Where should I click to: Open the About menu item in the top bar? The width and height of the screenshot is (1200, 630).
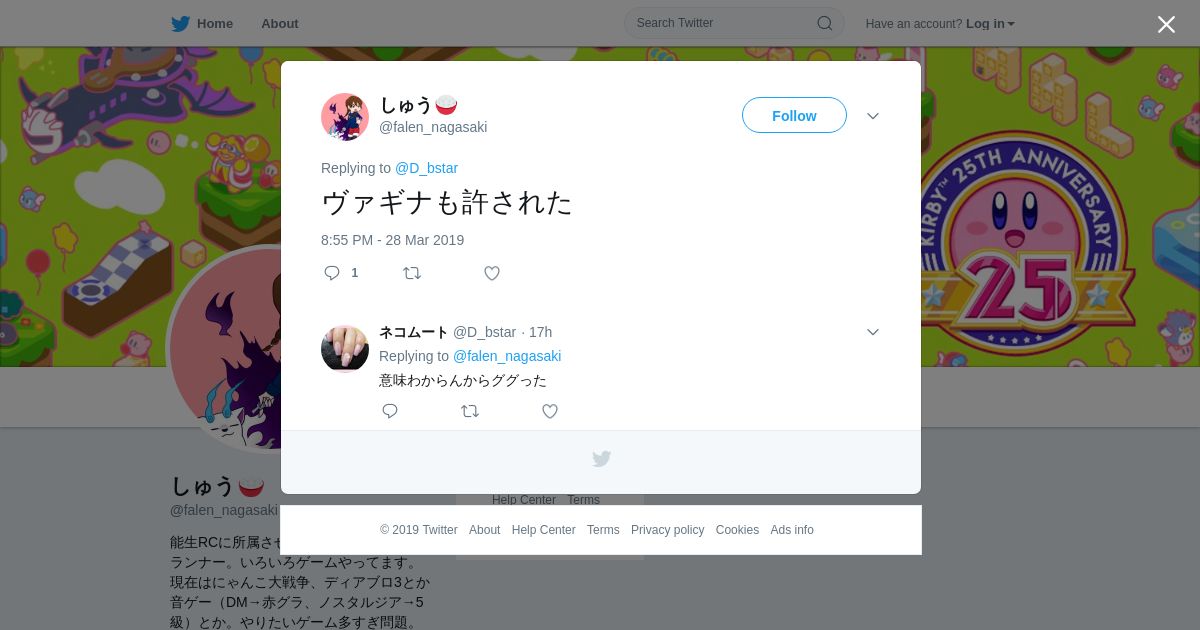point(280,24)
